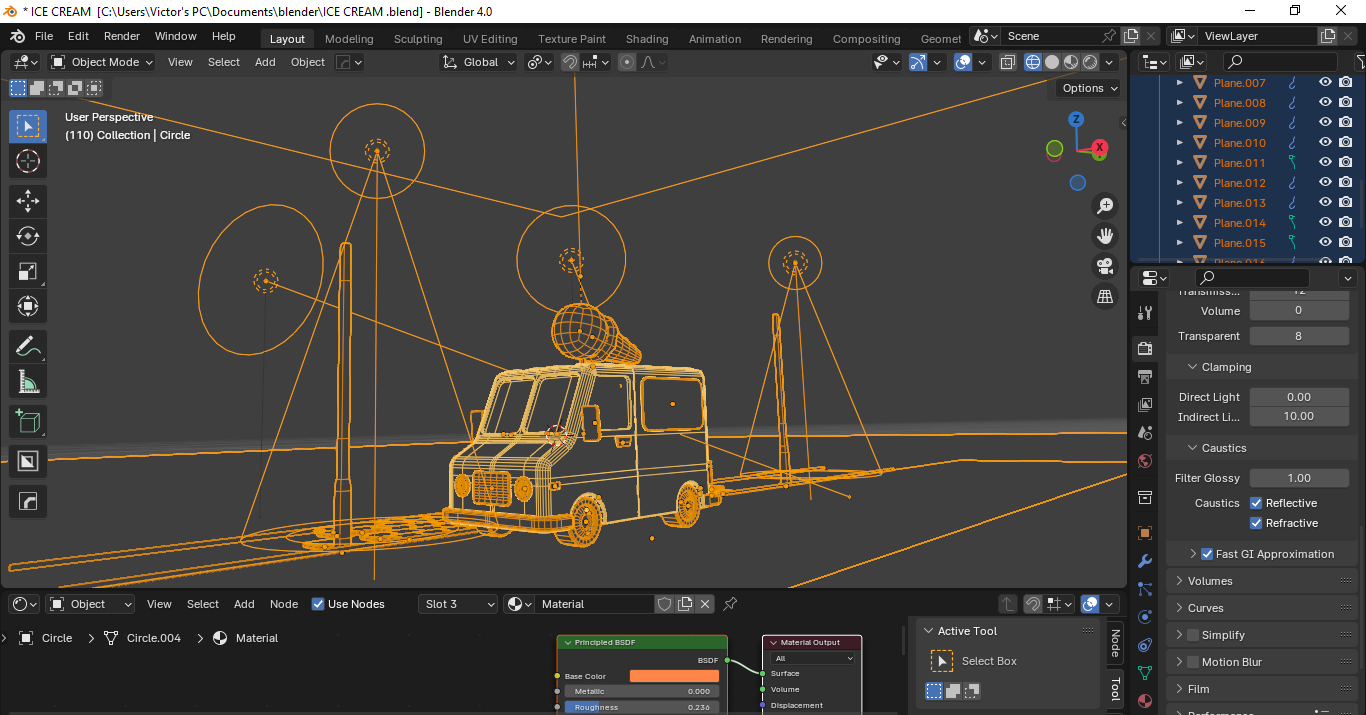Activate the Rotate tool
Image resolution: width=1366 pixels, height=715 pixels.
click(28, 236)
